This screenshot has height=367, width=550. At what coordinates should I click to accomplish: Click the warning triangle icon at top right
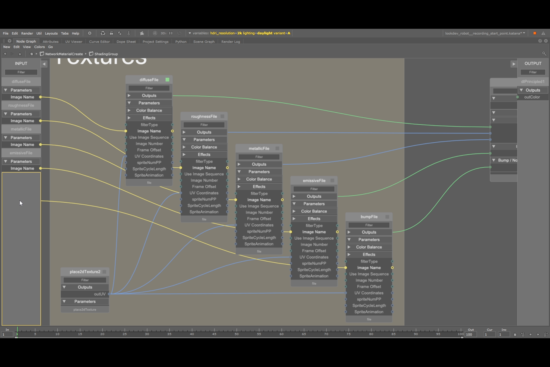pos(543,33)
